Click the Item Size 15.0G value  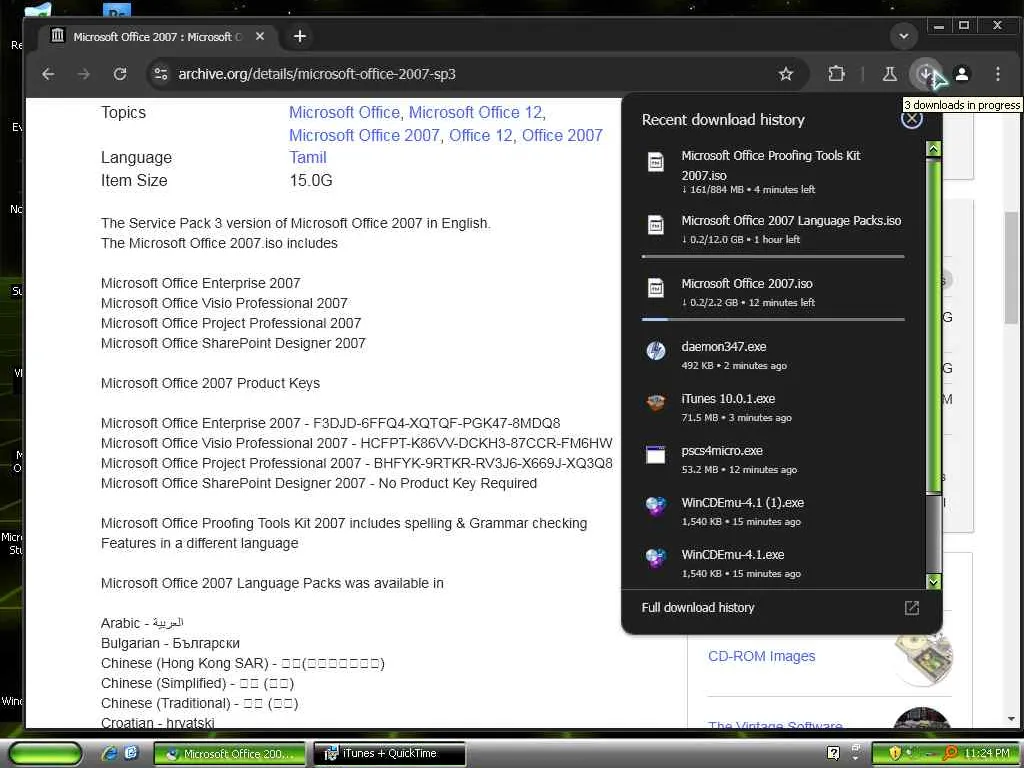click(311, 180)
